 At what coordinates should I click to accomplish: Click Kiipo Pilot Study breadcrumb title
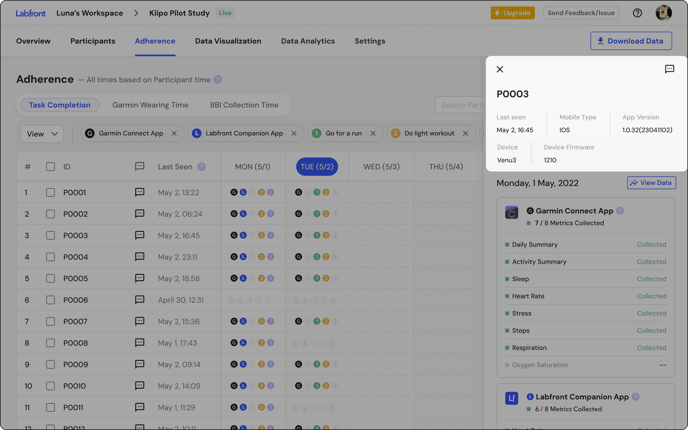(x=179, y=13)
